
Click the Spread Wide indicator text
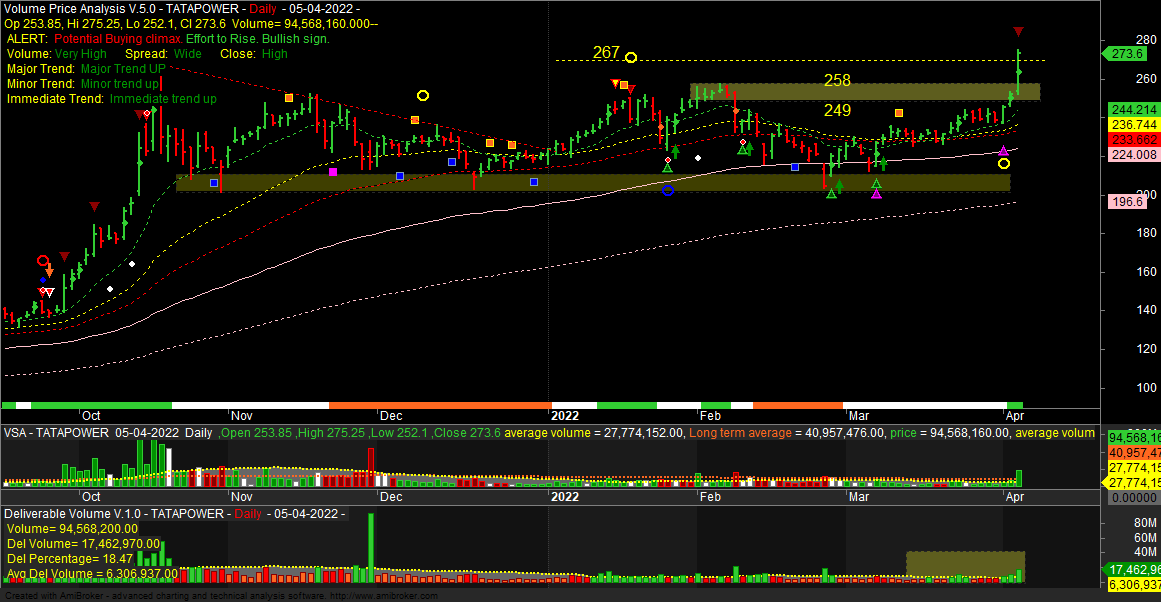(x=163, y=54)
